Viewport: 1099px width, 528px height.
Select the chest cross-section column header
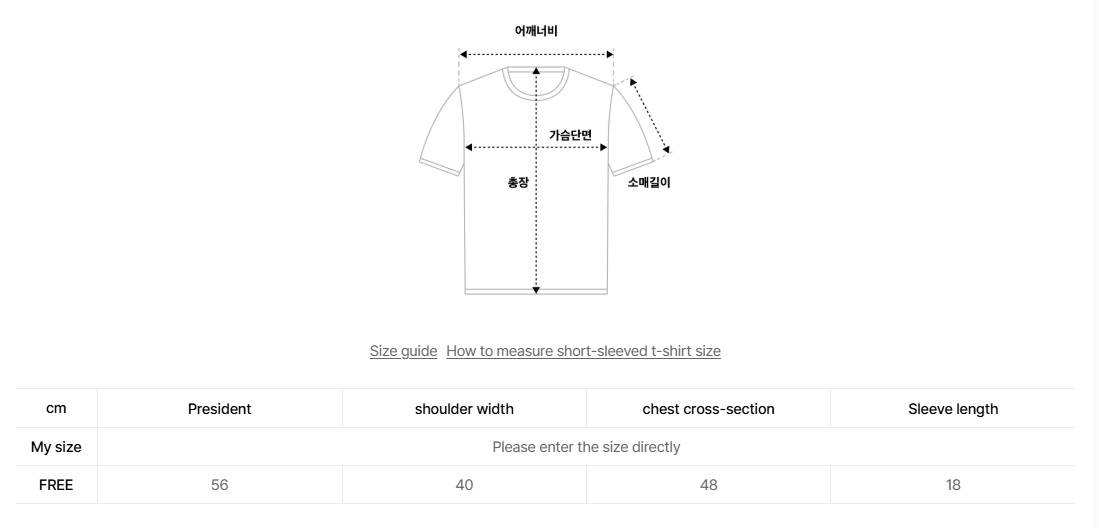tap(708, 409)
